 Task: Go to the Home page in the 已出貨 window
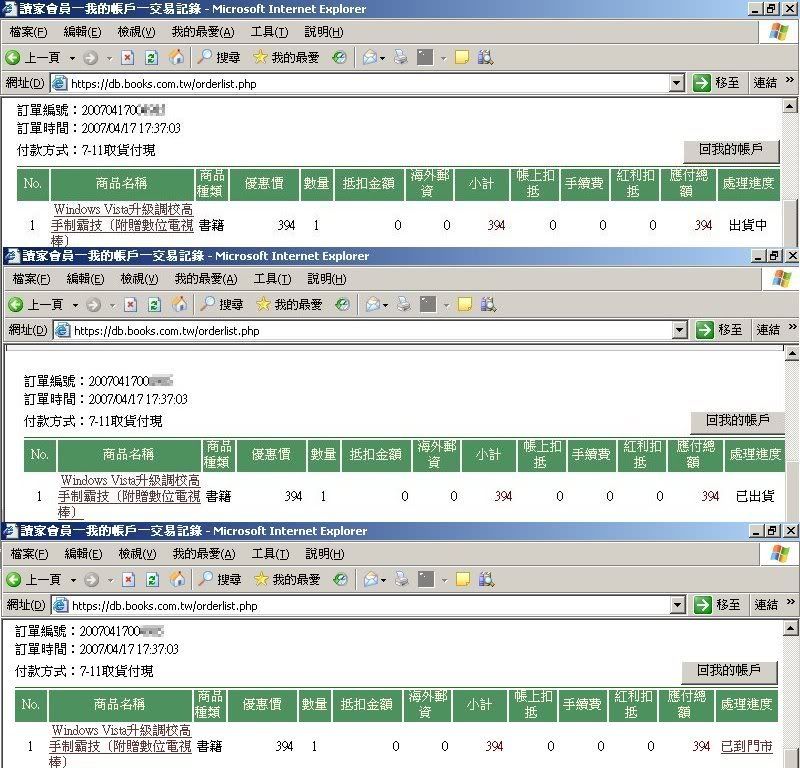[x=179, y=304]
